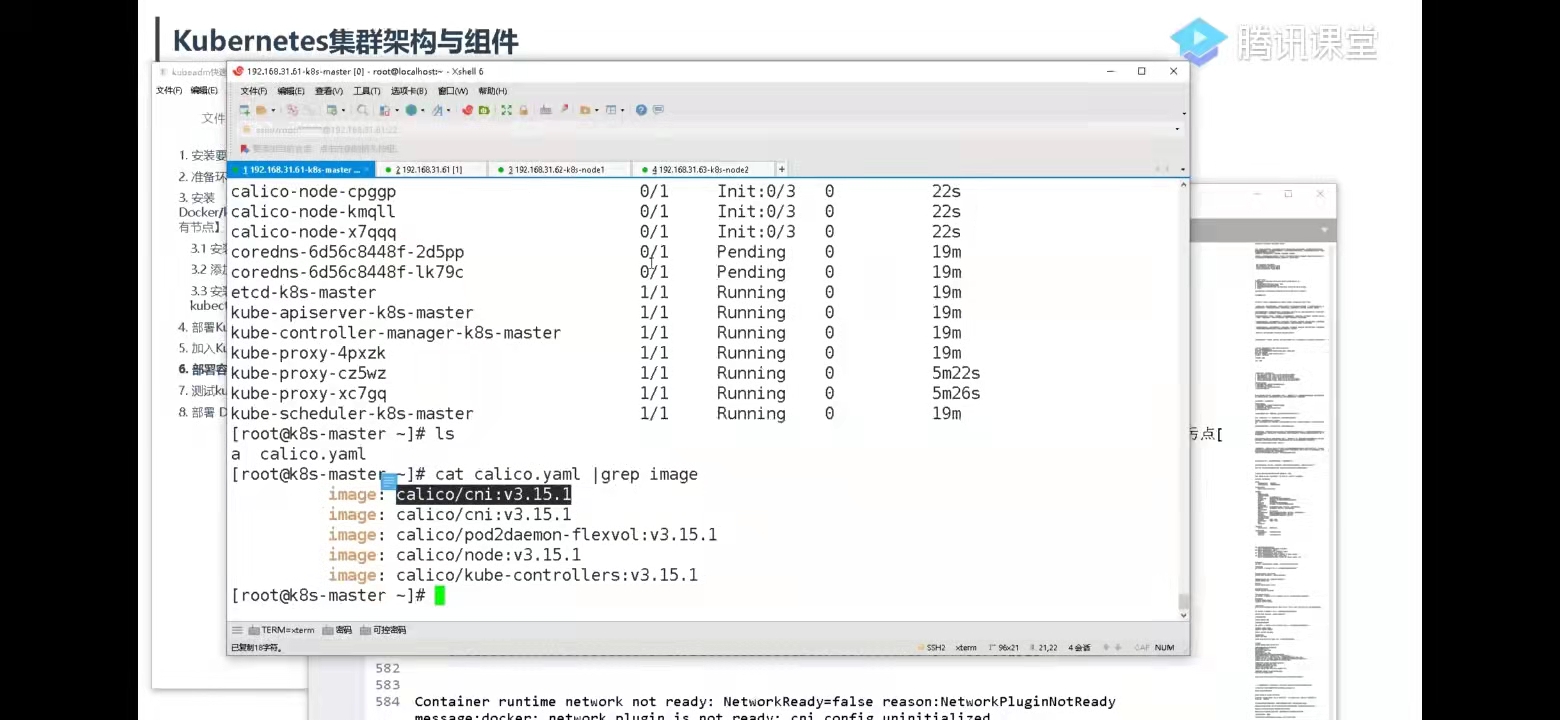Click the NUM indicator in status bar
Image resolution: width=1560 pixels, height=720 pixels.
1164,647
